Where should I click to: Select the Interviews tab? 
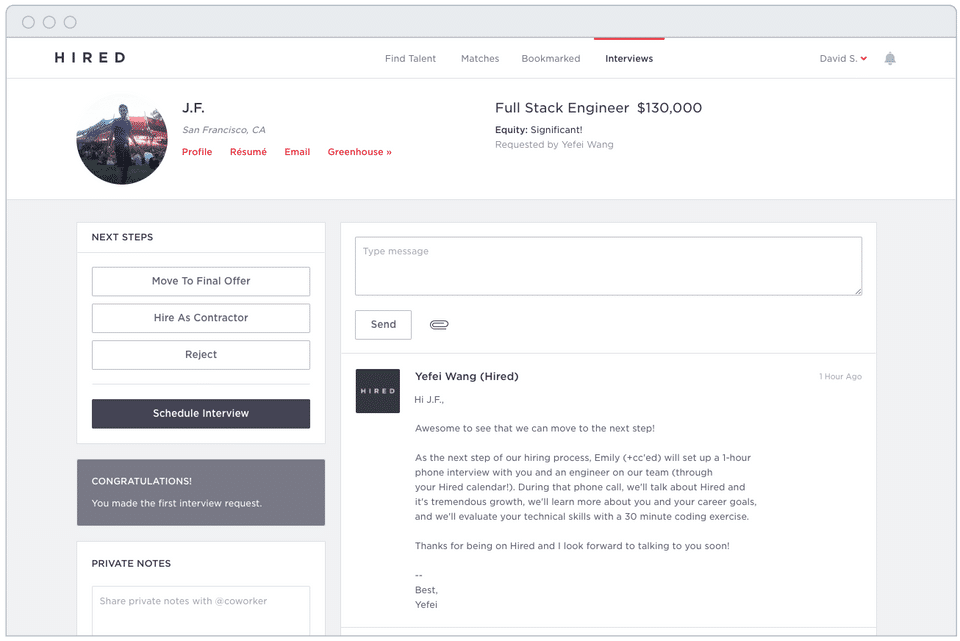(629, 59)
